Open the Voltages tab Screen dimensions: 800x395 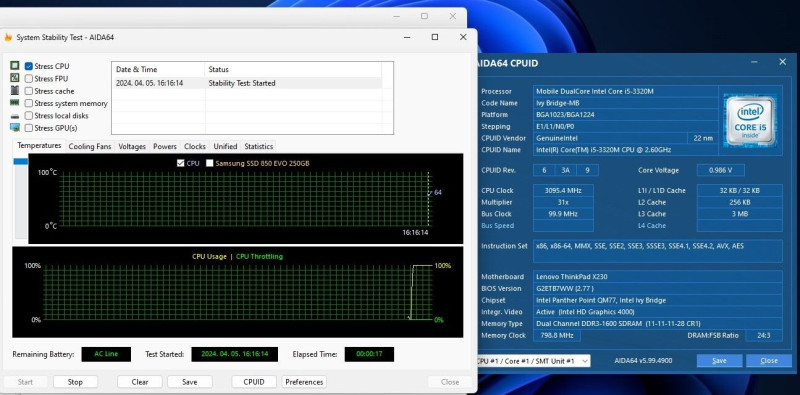pos(132,146)
